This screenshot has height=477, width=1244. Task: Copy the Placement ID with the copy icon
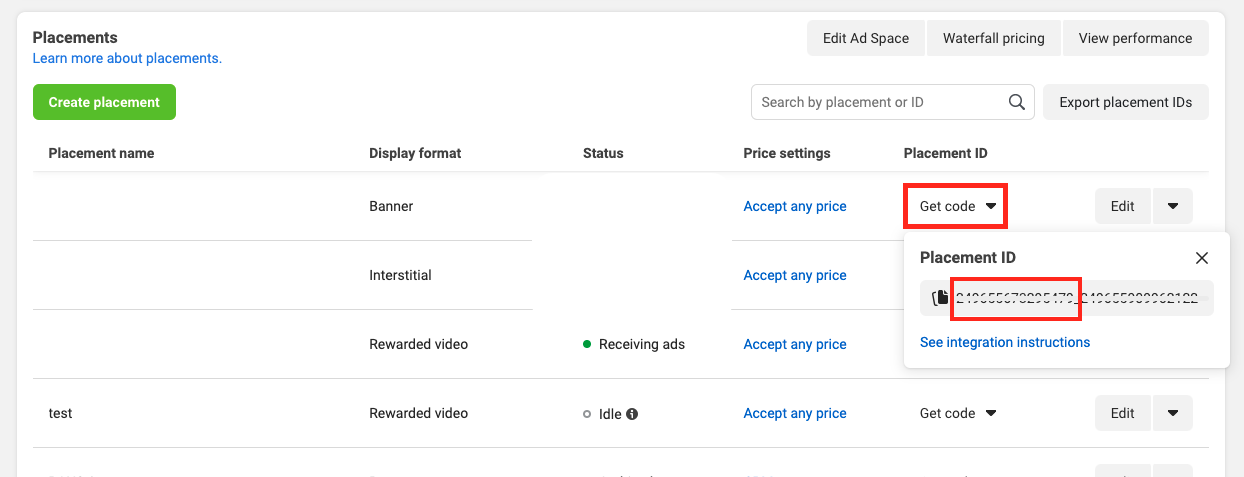[940, 298]
